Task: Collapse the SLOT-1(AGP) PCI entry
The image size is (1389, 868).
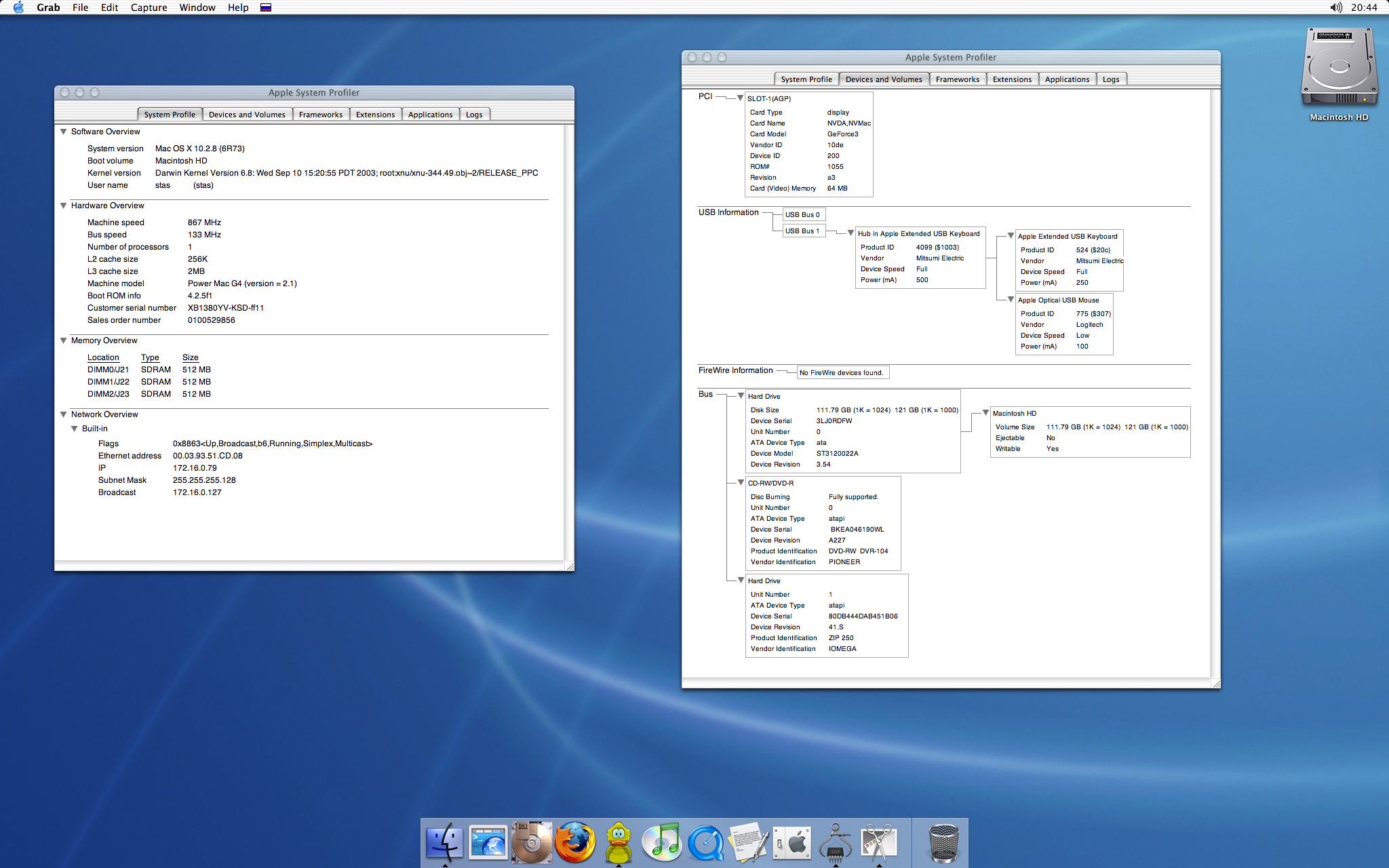Action: 740,98
